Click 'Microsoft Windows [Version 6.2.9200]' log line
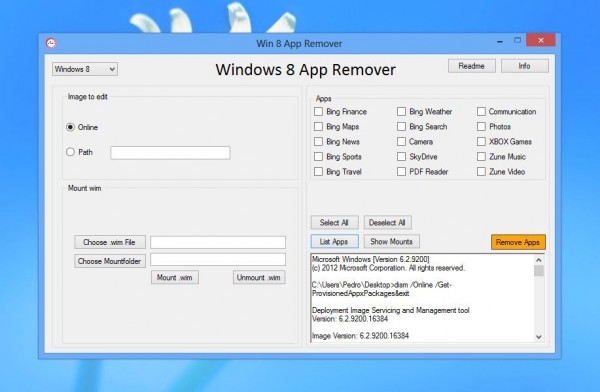Viewport: 600px width, 392px height. click(370, 259)
